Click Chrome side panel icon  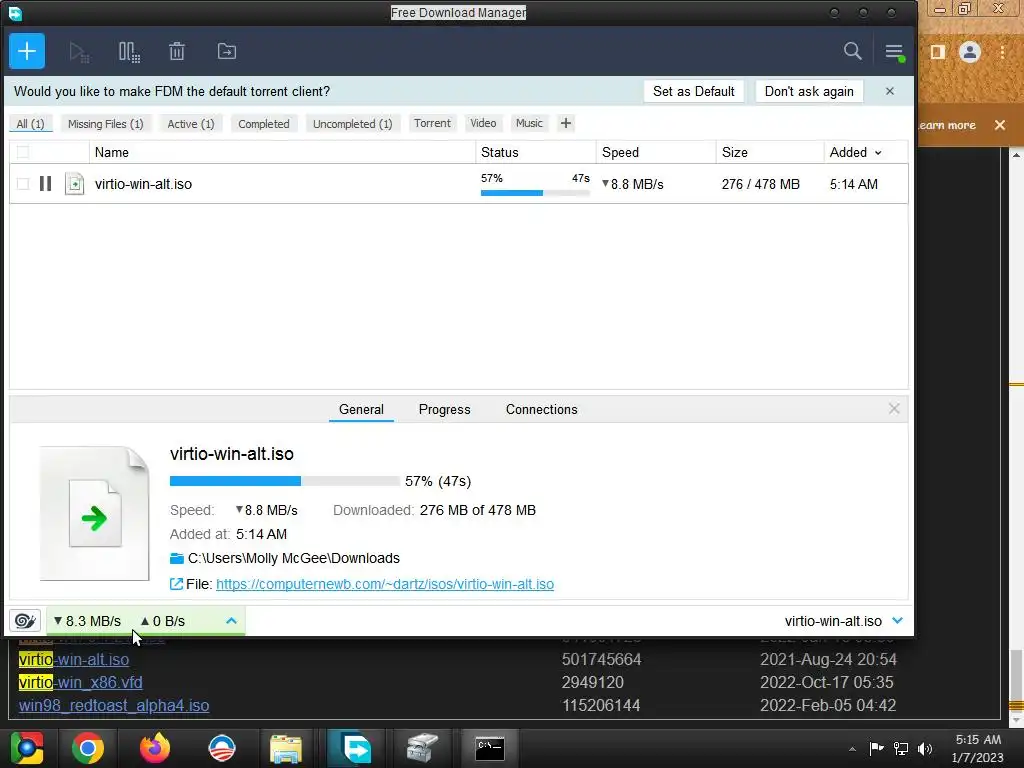click(938, 52)
